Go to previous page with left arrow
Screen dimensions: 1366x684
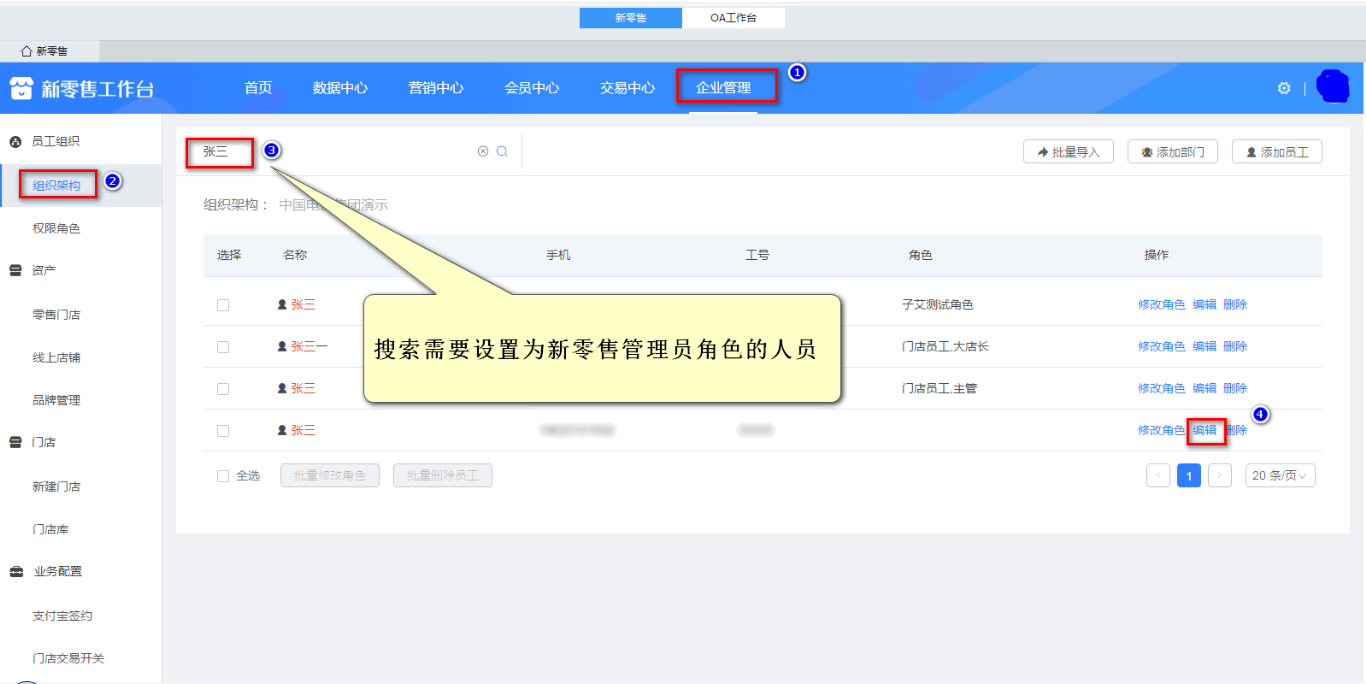1158,476
